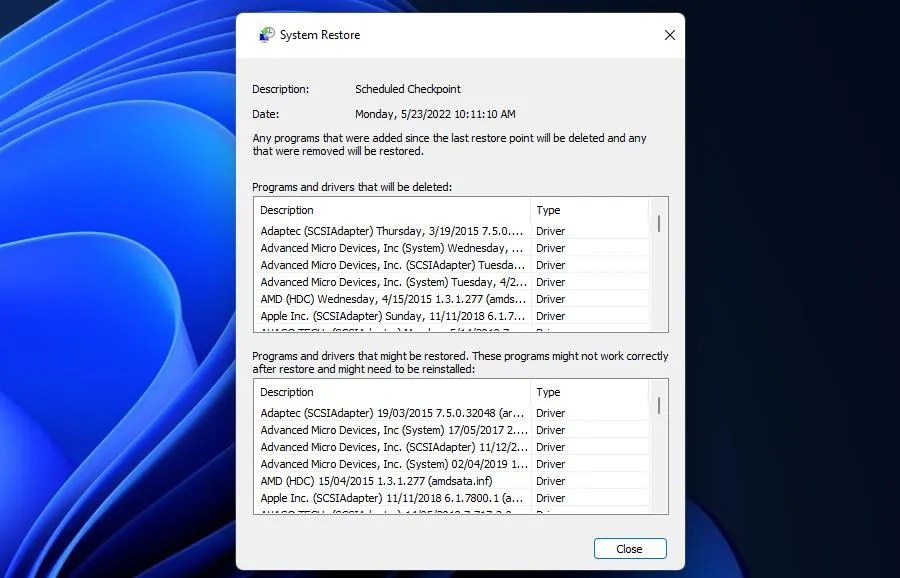900x578 pixels.
Task: Click the deleted list vertical scrollbar thumb
Action: coord(659,224)
